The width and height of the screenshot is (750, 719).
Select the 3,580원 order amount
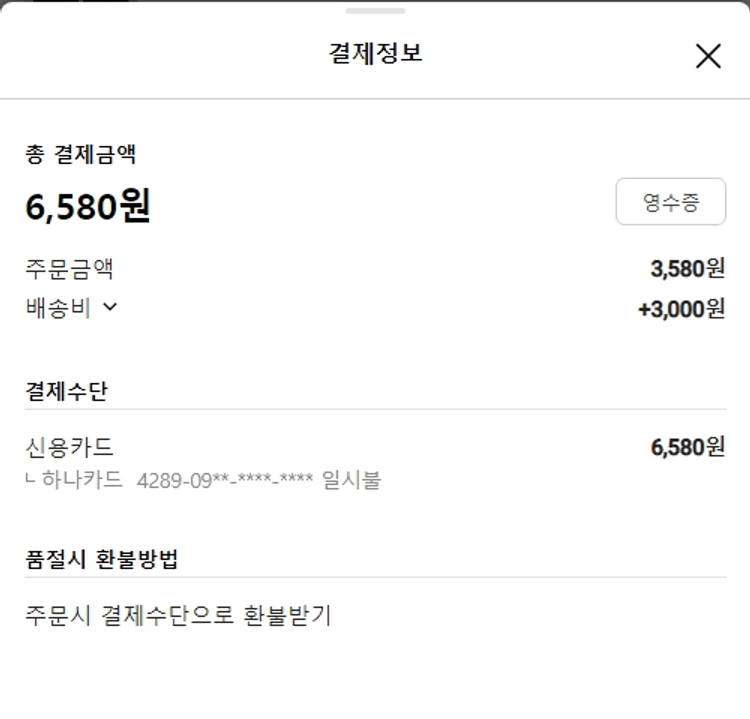click(x=687, y=268)
